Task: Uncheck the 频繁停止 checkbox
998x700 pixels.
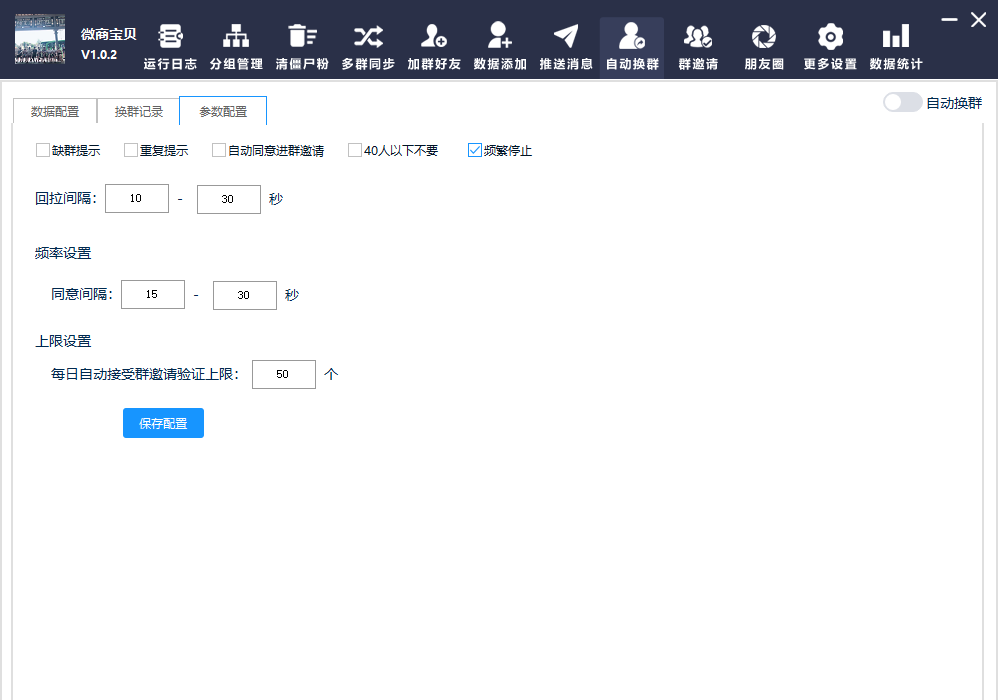Action: click(x=475, y=151)
